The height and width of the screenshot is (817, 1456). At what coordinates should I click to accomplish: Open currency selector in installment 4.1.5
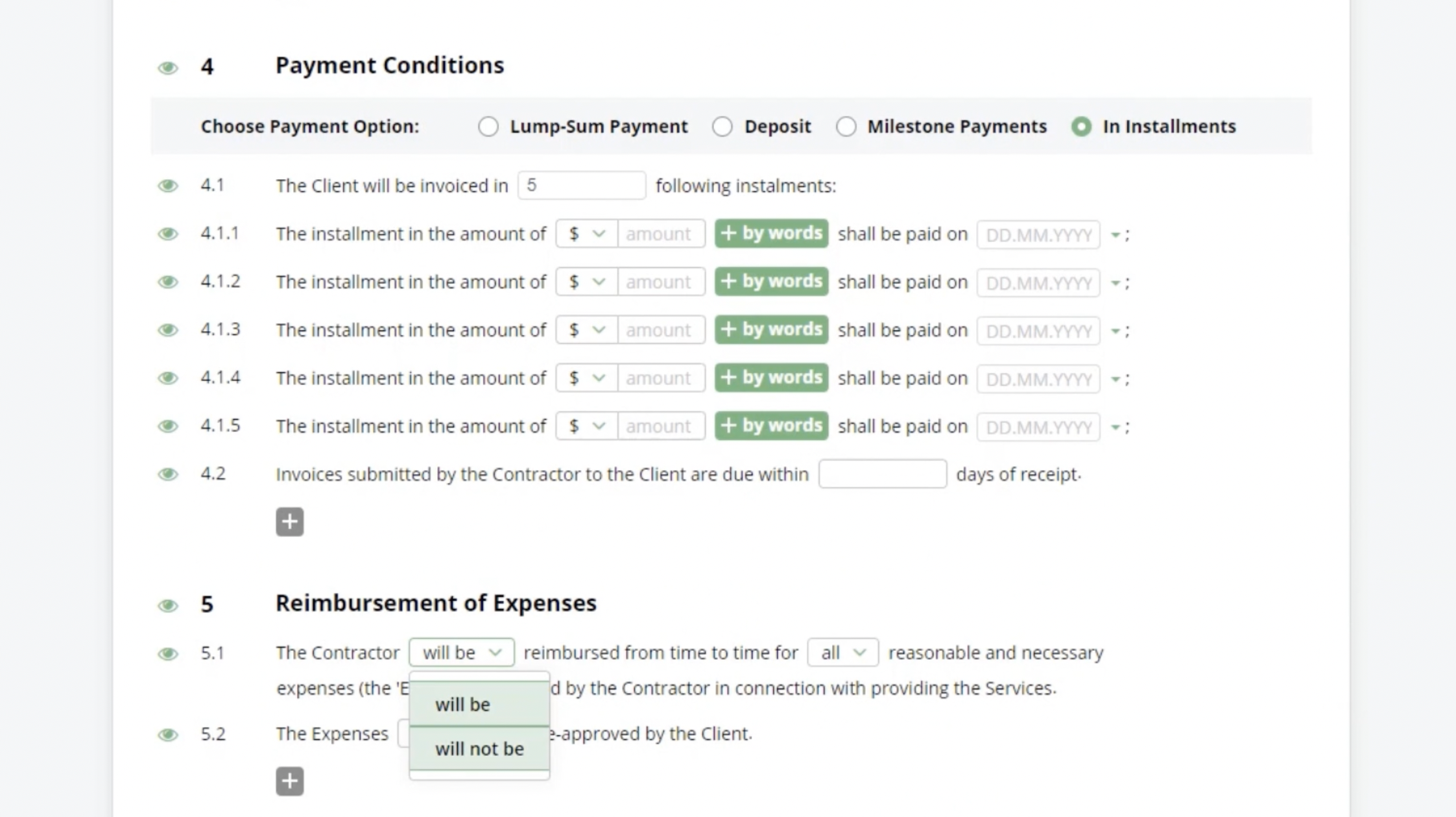tap(586, 426)
